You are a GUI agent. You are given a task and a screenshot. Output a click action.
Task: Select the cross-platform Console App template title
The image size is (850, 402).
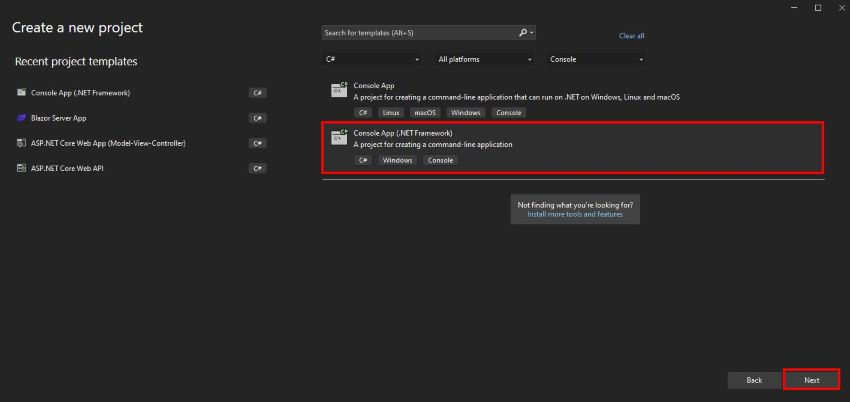(374, 86)
